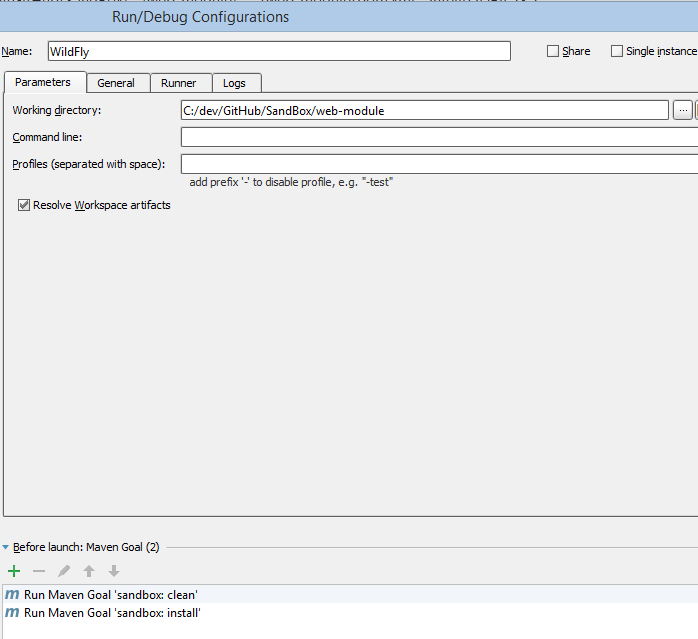This screenshot has width=698, height=639.
Task: Click the Run/Debug Configurations title
Action: pos(200,17)
